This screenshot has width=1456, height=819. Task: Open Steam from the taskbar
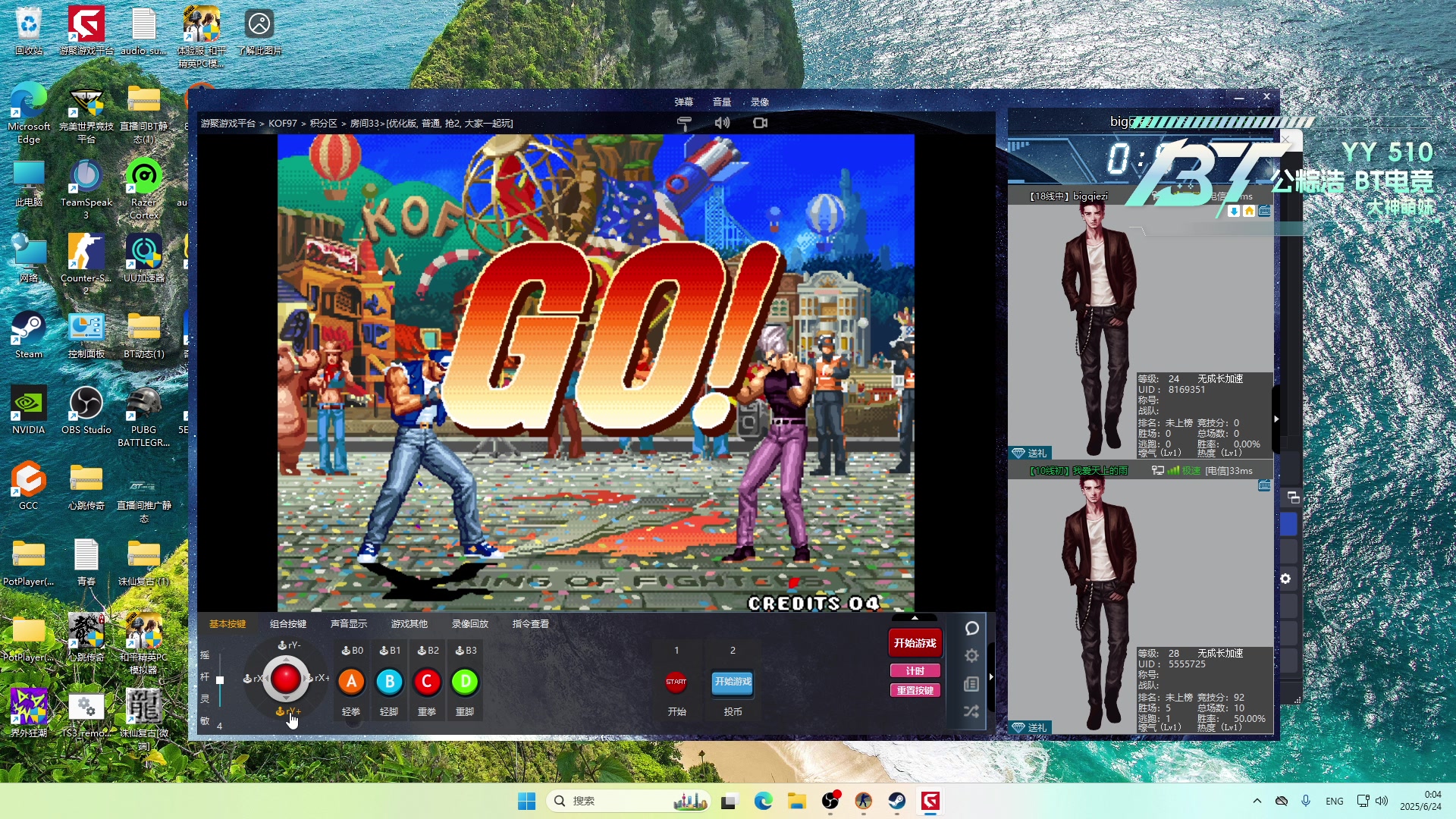point(897,801)
